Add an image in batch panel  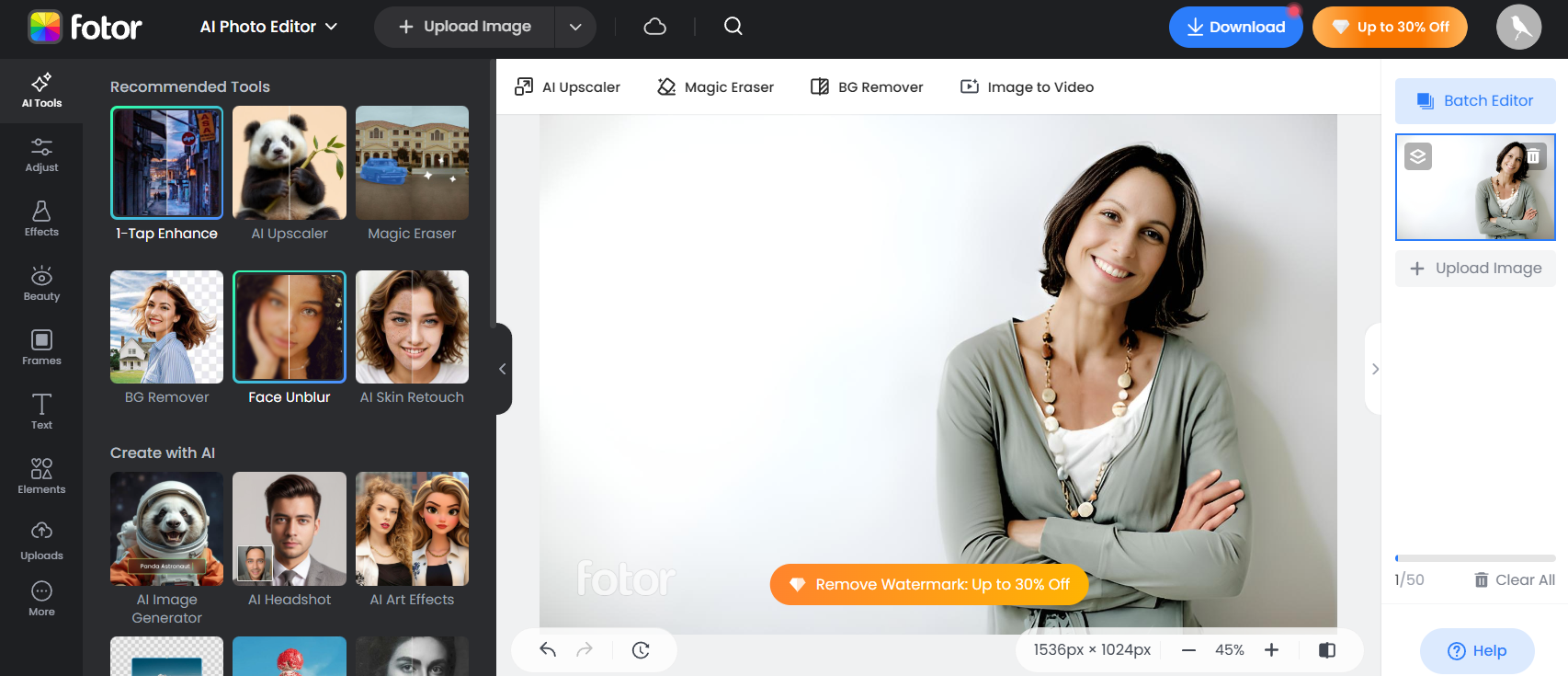pyautogui.click(x=1475, y=269)
